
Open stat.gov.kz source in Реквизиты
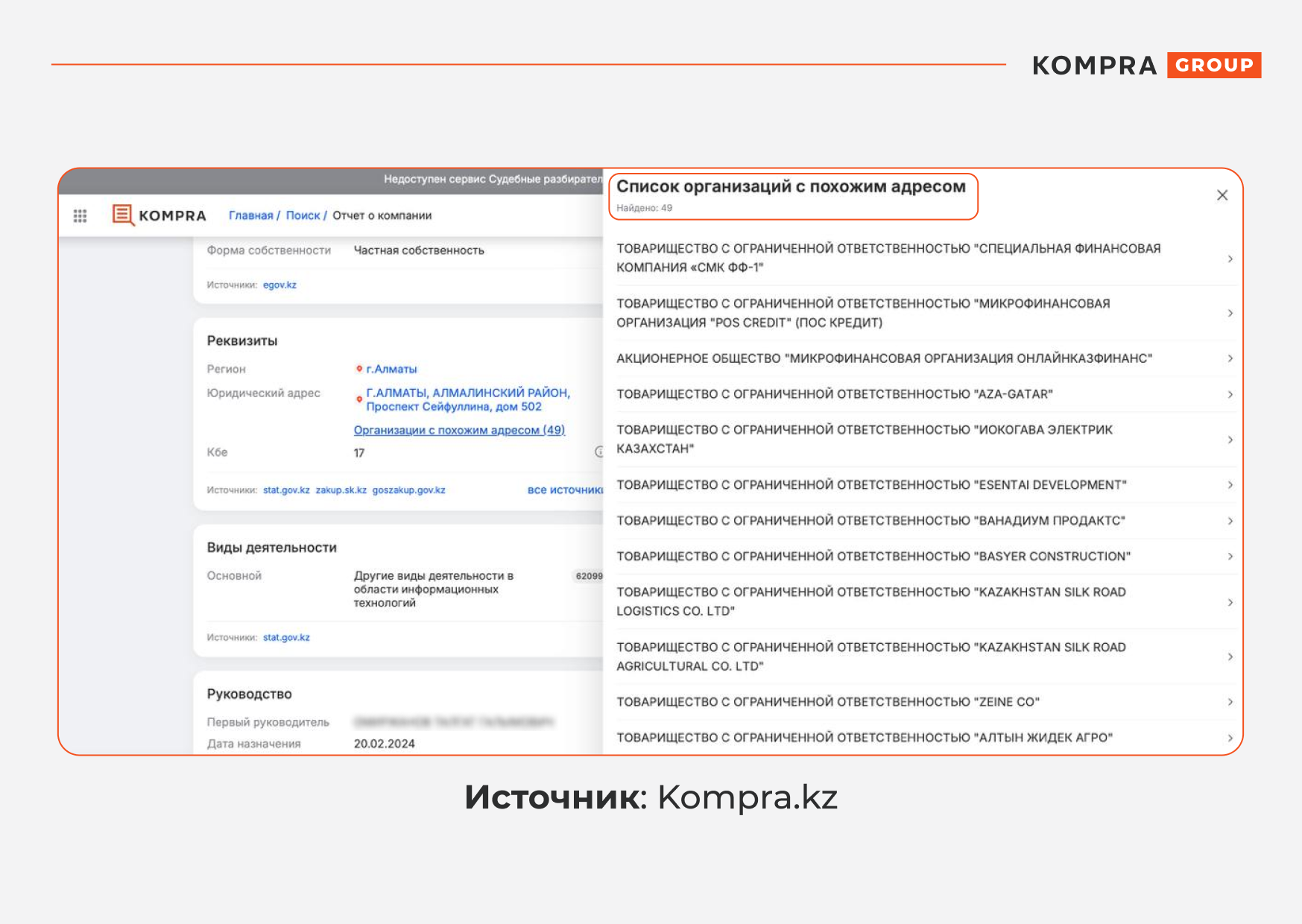click(286, 490)
